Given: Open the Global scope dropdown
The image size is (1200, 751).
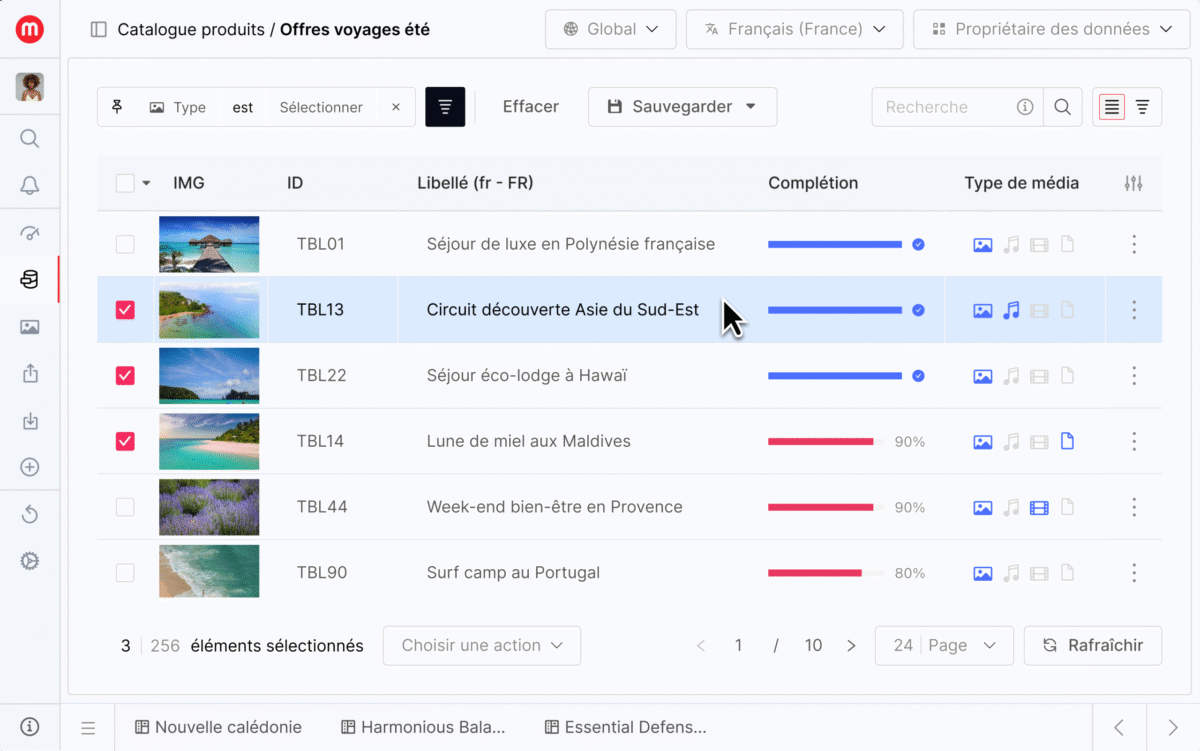Looking at the screenshot, I should [x=610, y=29].
